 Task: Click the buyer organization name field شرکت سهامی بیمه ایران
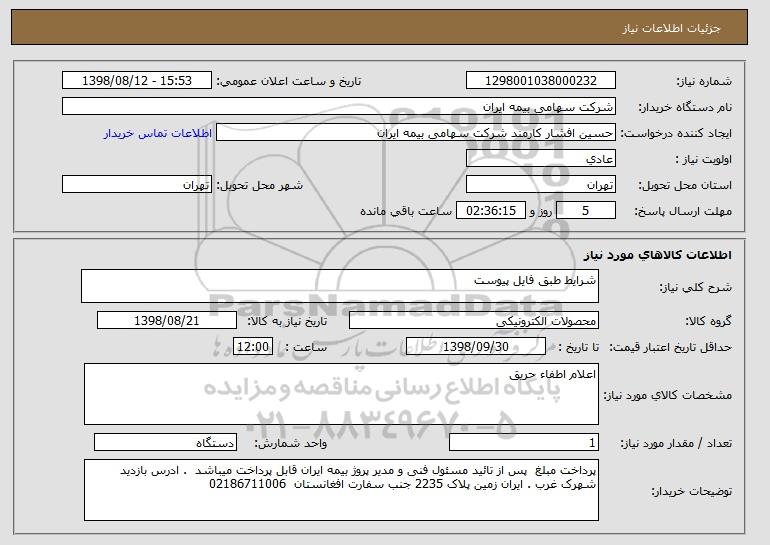[x=339, y=107]
